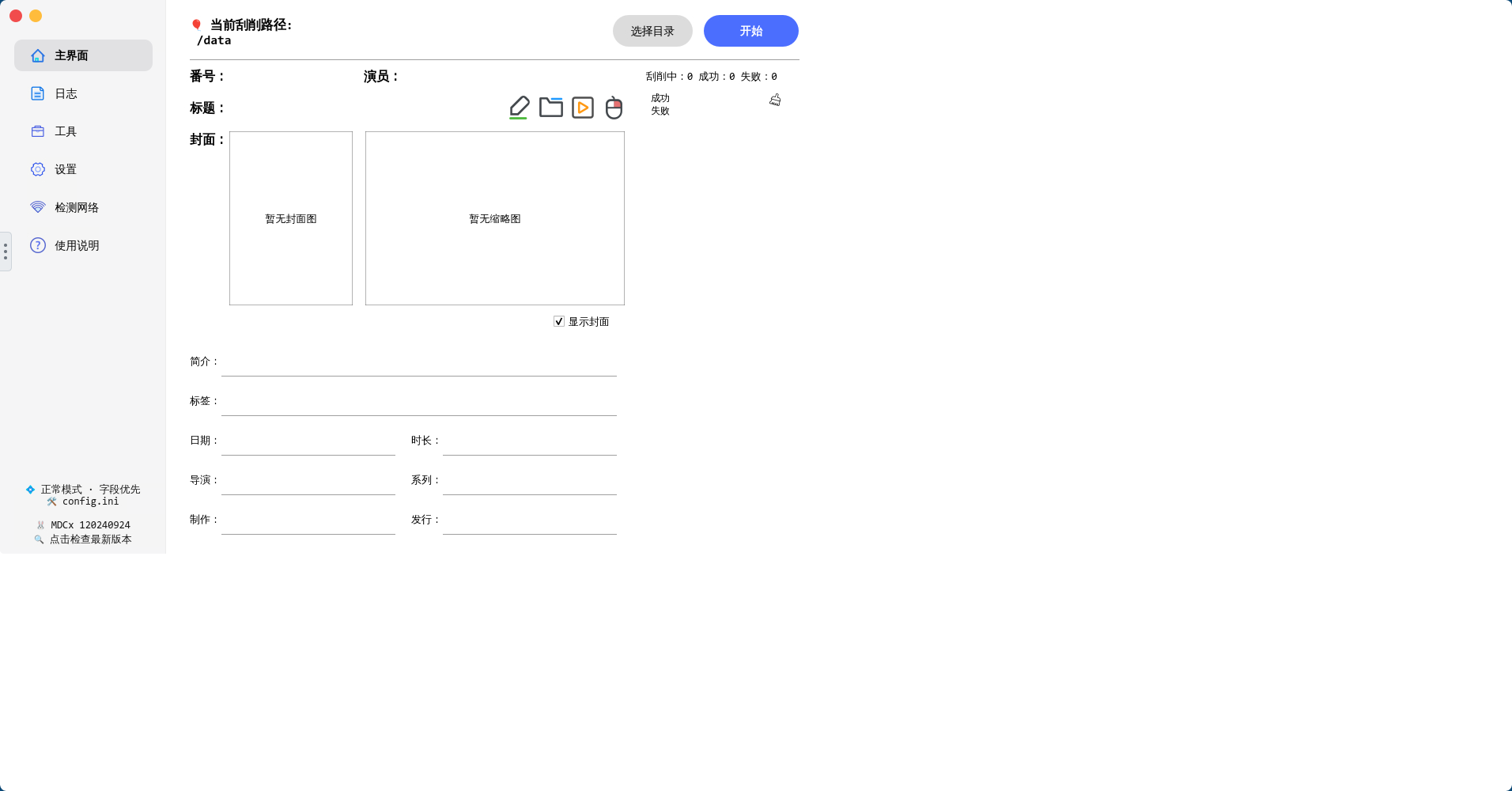The image size is (1512, 791).
Task: Open the 设置 settings page
Action: [83, 169]
